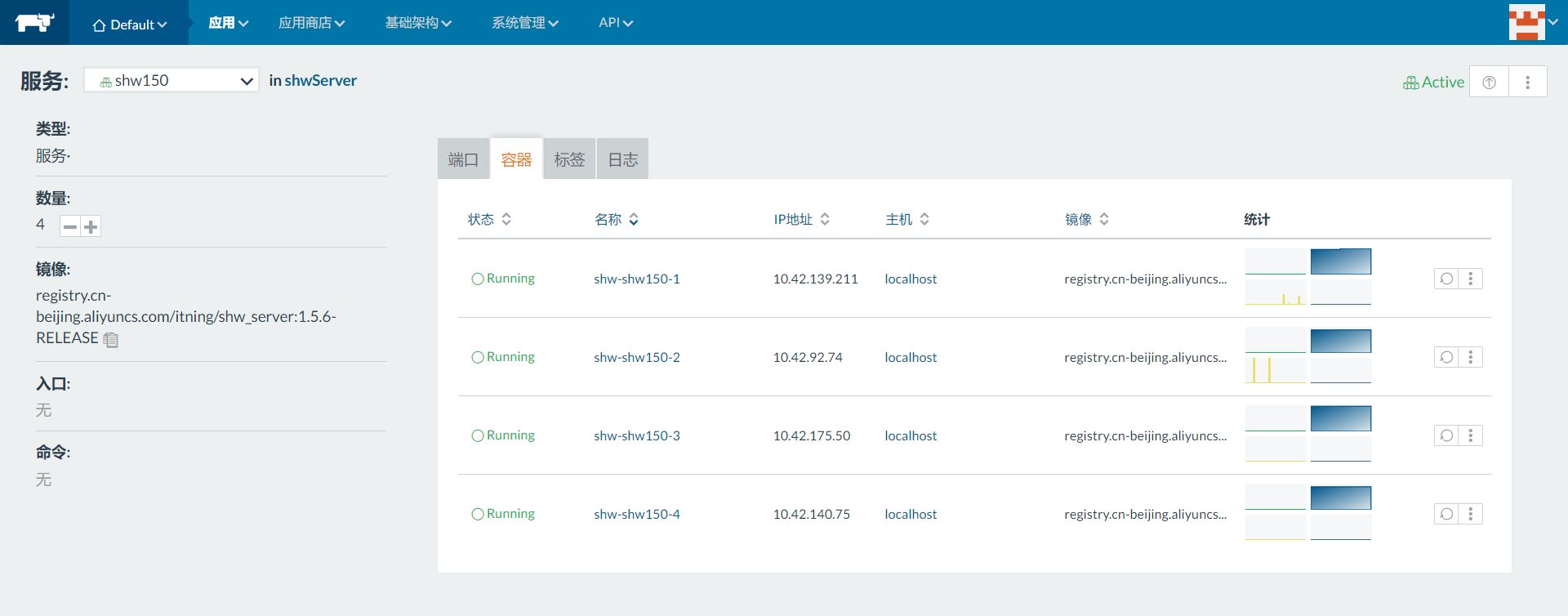This screenshot has width=1568, height=616.
Task: Restart container shw-shw150-2
Action: tap(1446, 357)
